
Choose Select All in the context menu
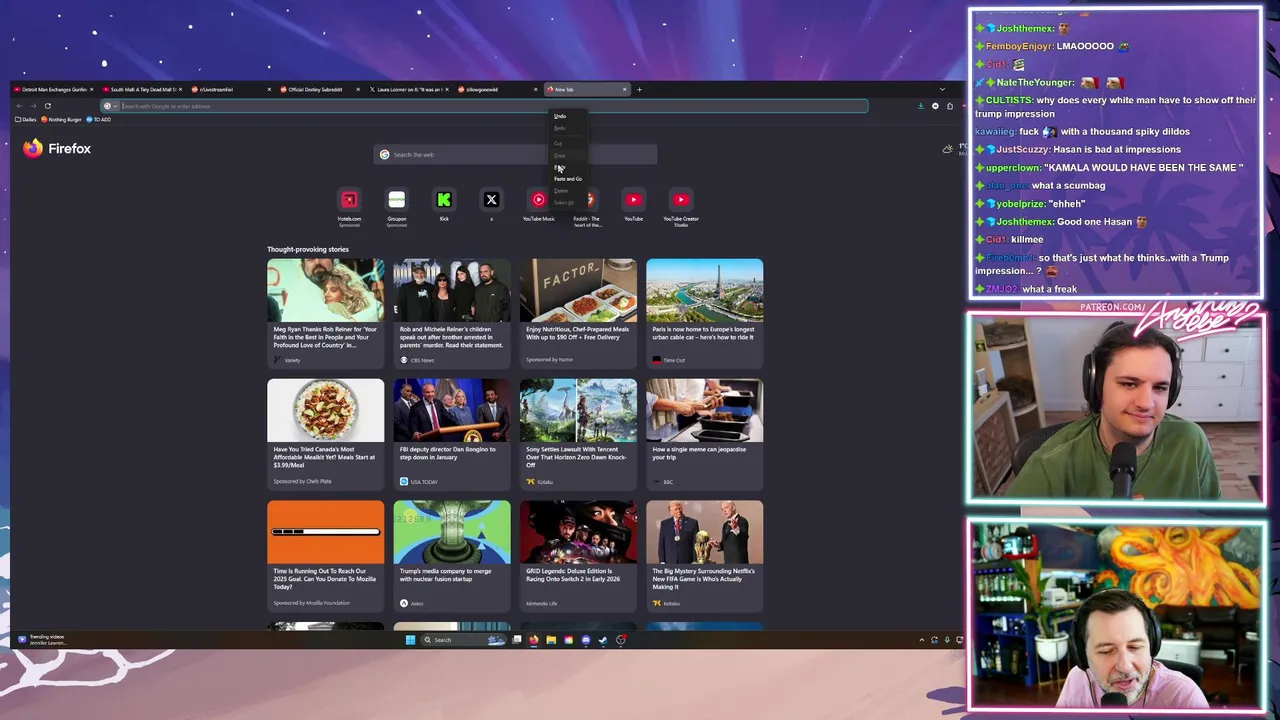tap(567, 203)
